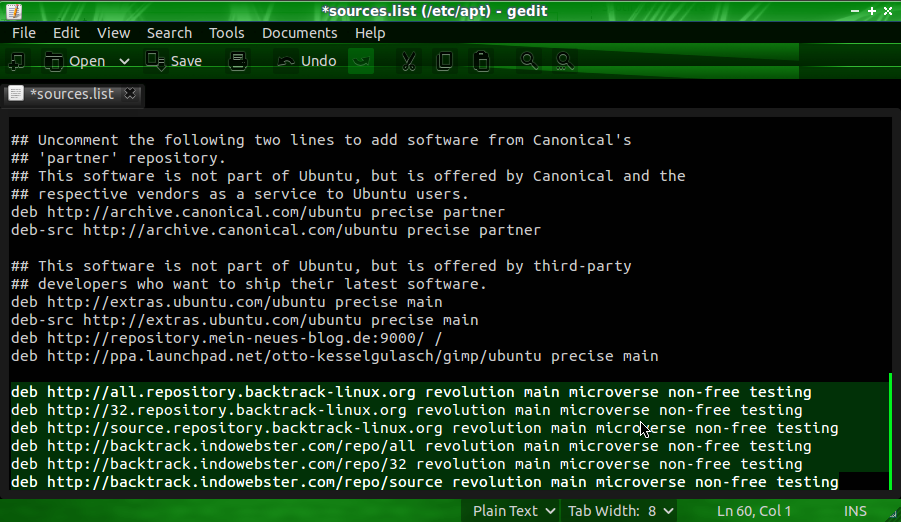Image resolution: width=901 pixels, height=522 pixels.
Task: Open Find and Replace icon
Action: 564,61
